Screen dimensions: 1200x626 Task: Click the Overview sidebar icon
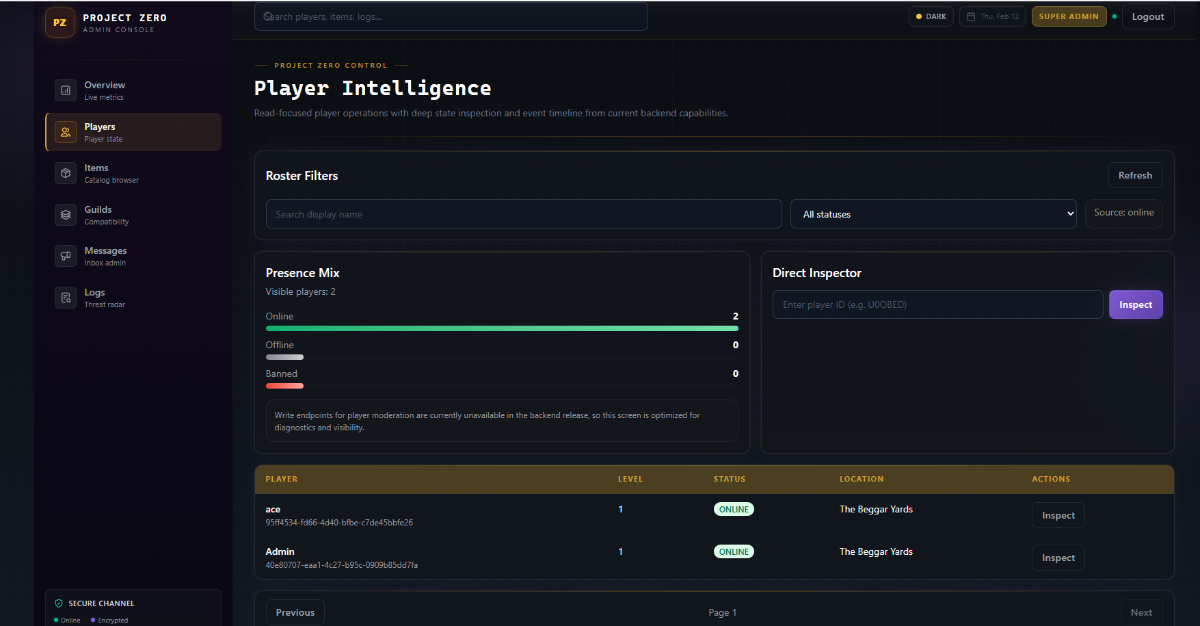coord(65,91)
